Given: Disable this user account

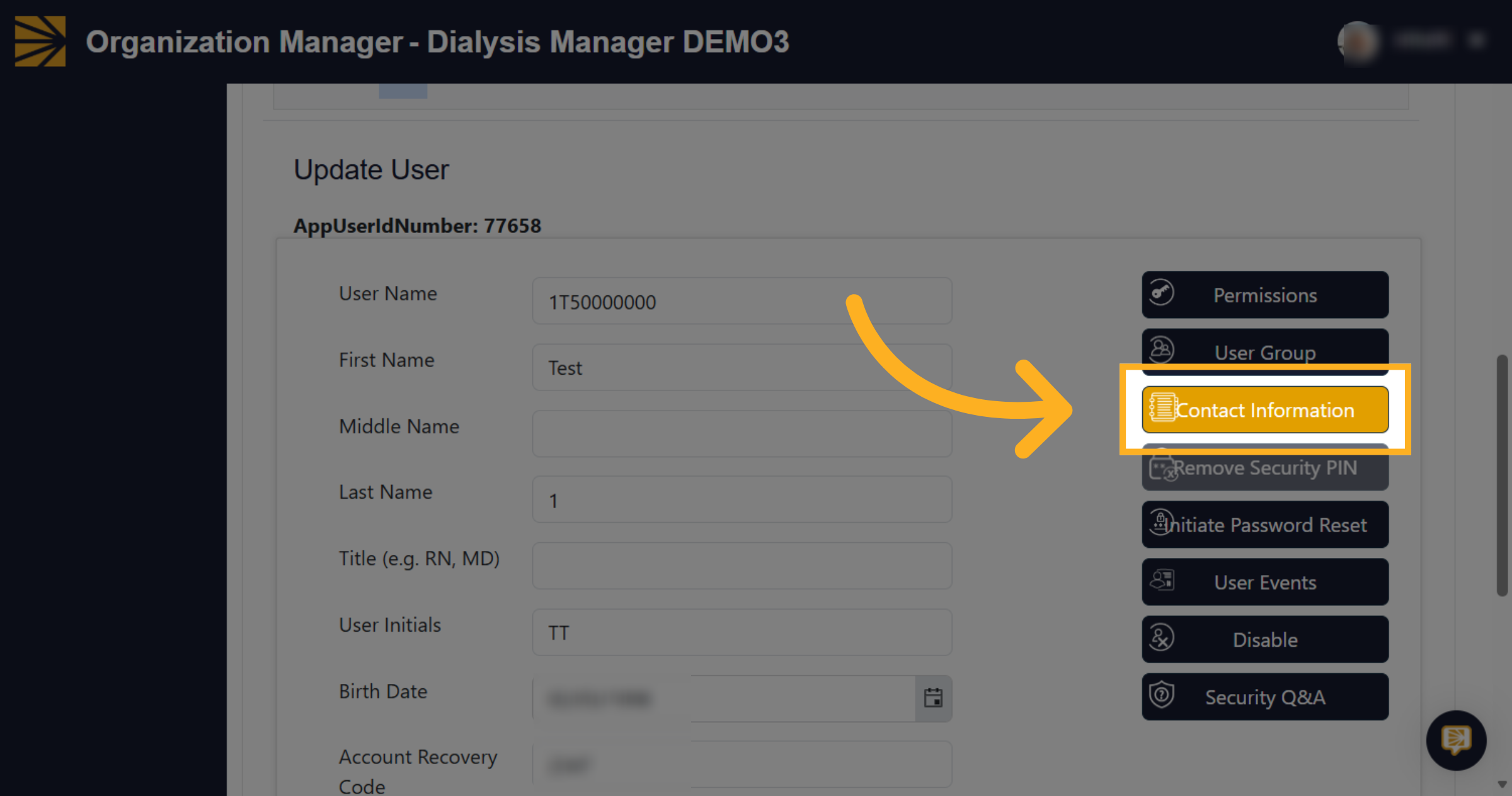Looking at the screenshot, I should 1265,639.
